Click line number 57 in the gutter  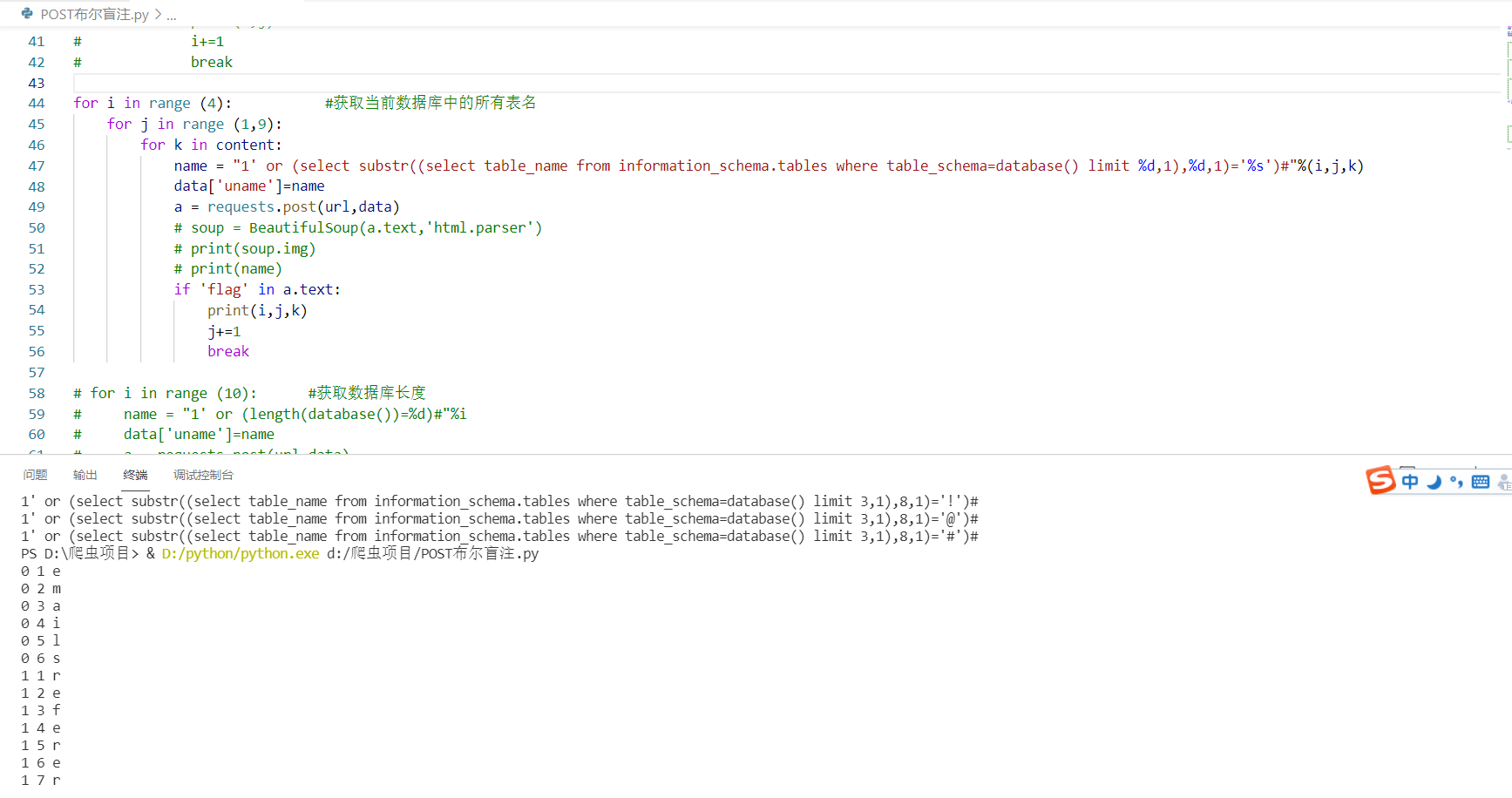[37, 373]
